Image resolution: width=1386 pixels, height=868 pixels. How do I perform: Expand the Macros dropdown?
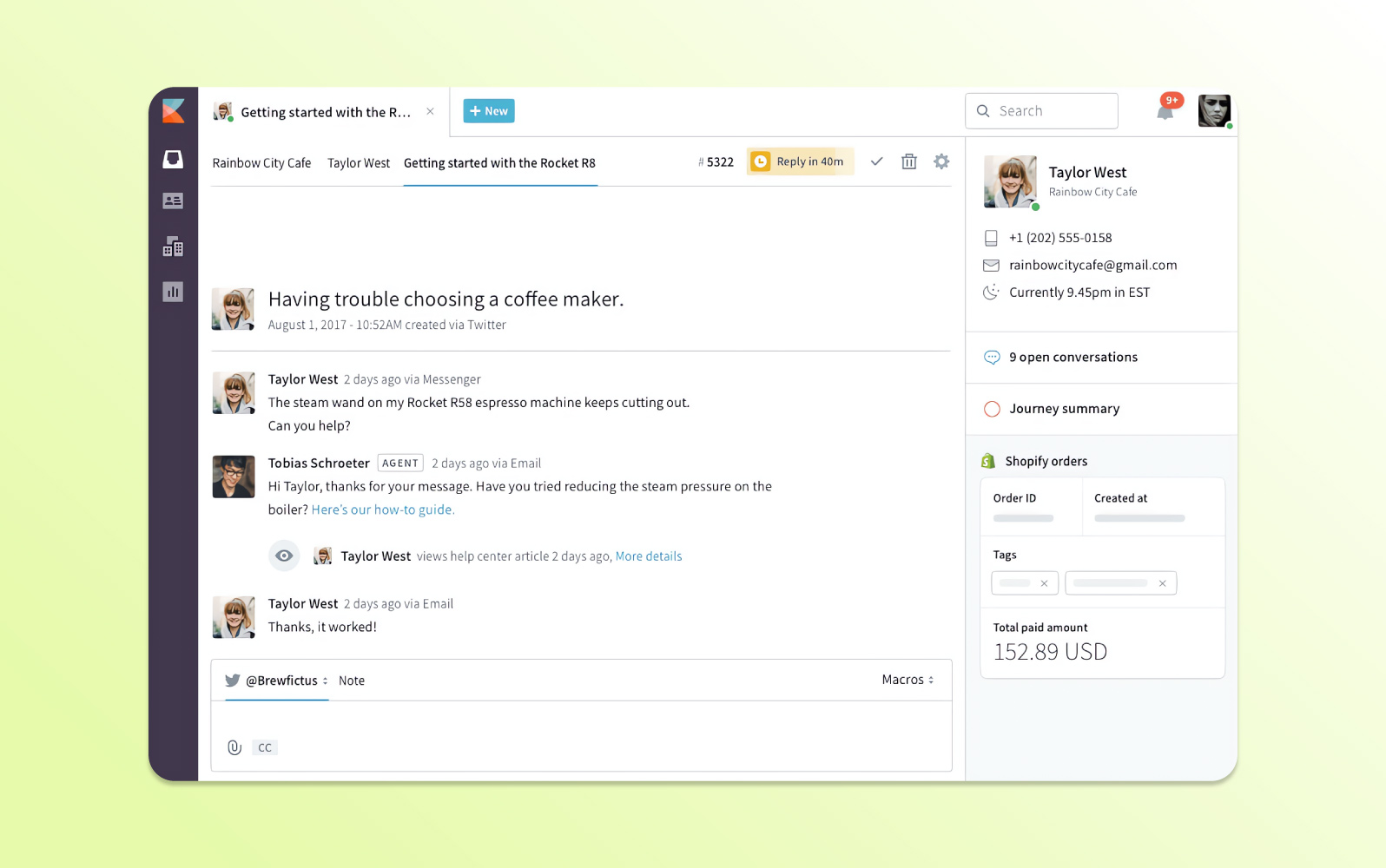click(907, 680)
